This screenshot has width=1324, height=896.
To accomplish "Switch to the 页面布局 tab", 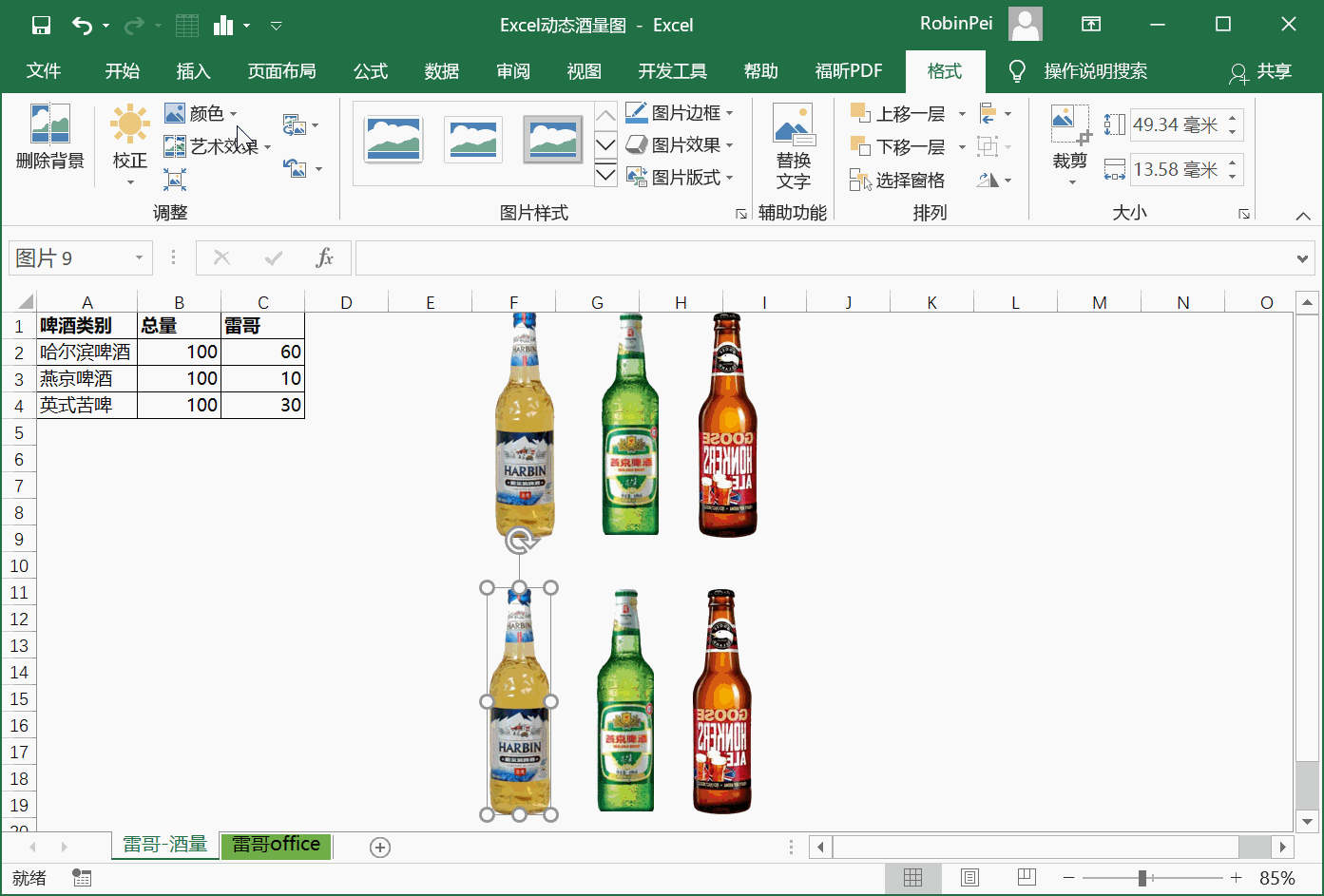I will tap(282, 71).
